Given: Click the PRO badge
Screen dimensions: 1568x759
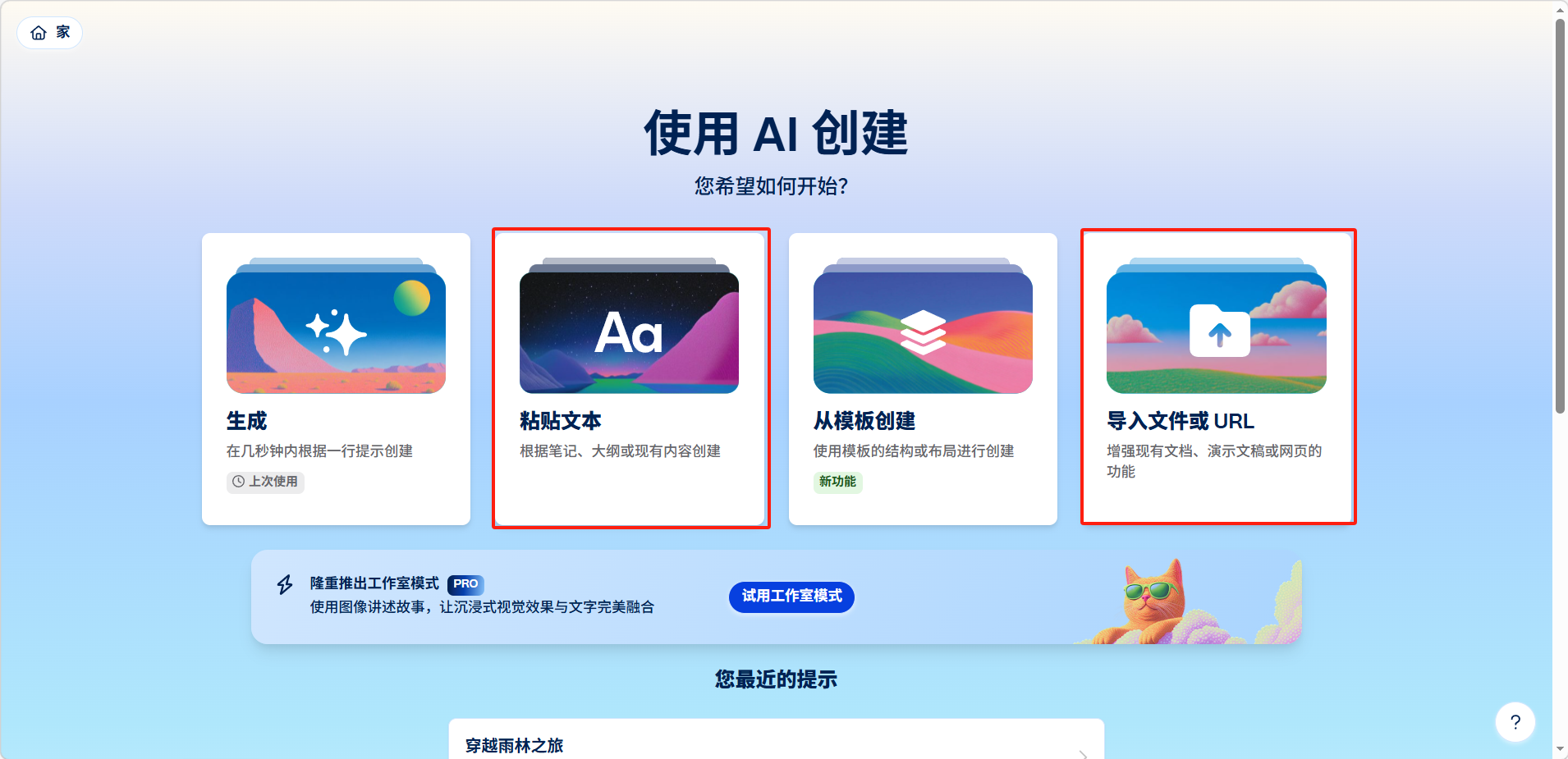Looking at the screenshot, I should [465, 584].
